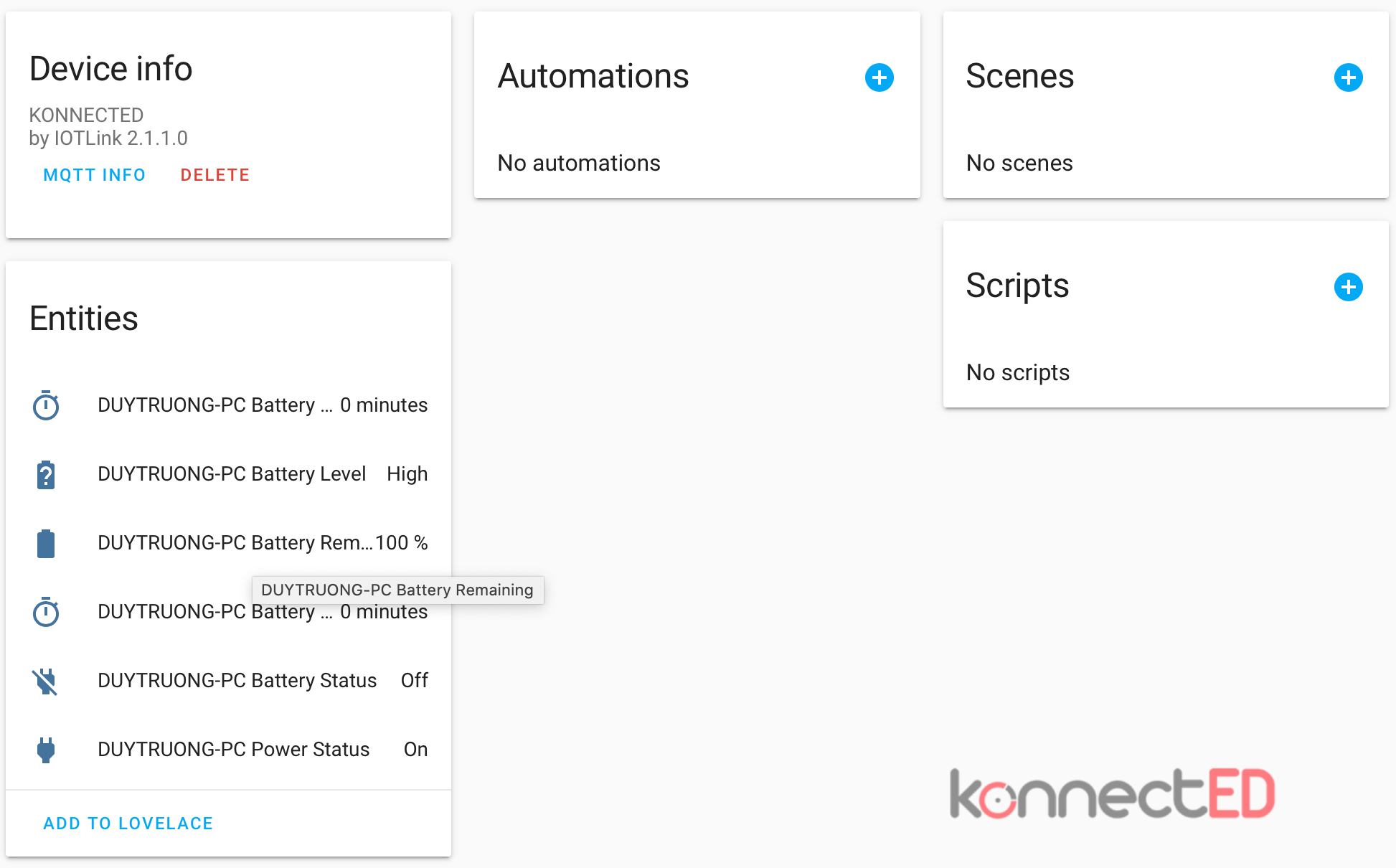Click the add script plus icon
The image size is (1396, 868).
tap(1349, 287)
